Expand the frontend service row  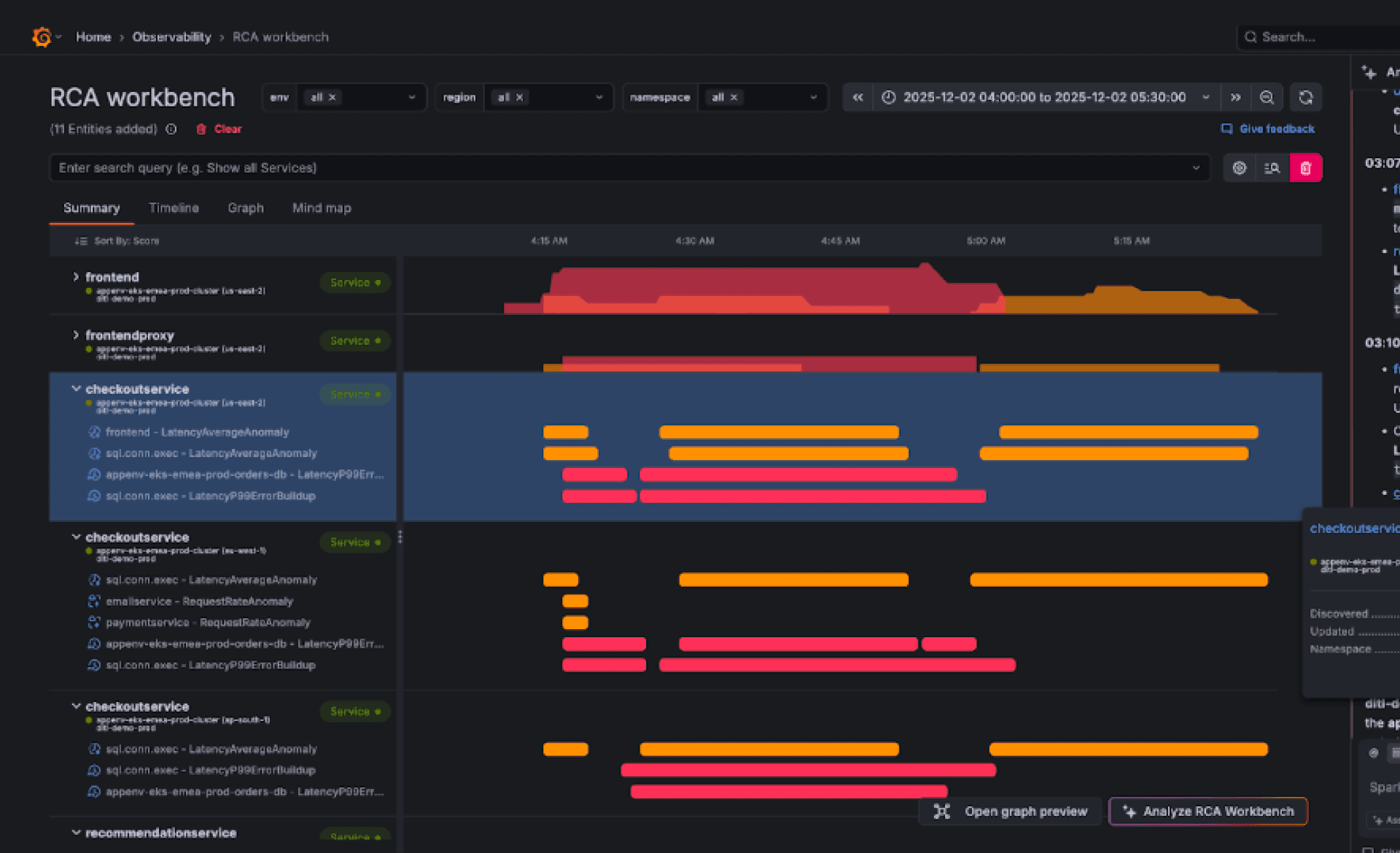pyautogui.click(x=76, y=276)
